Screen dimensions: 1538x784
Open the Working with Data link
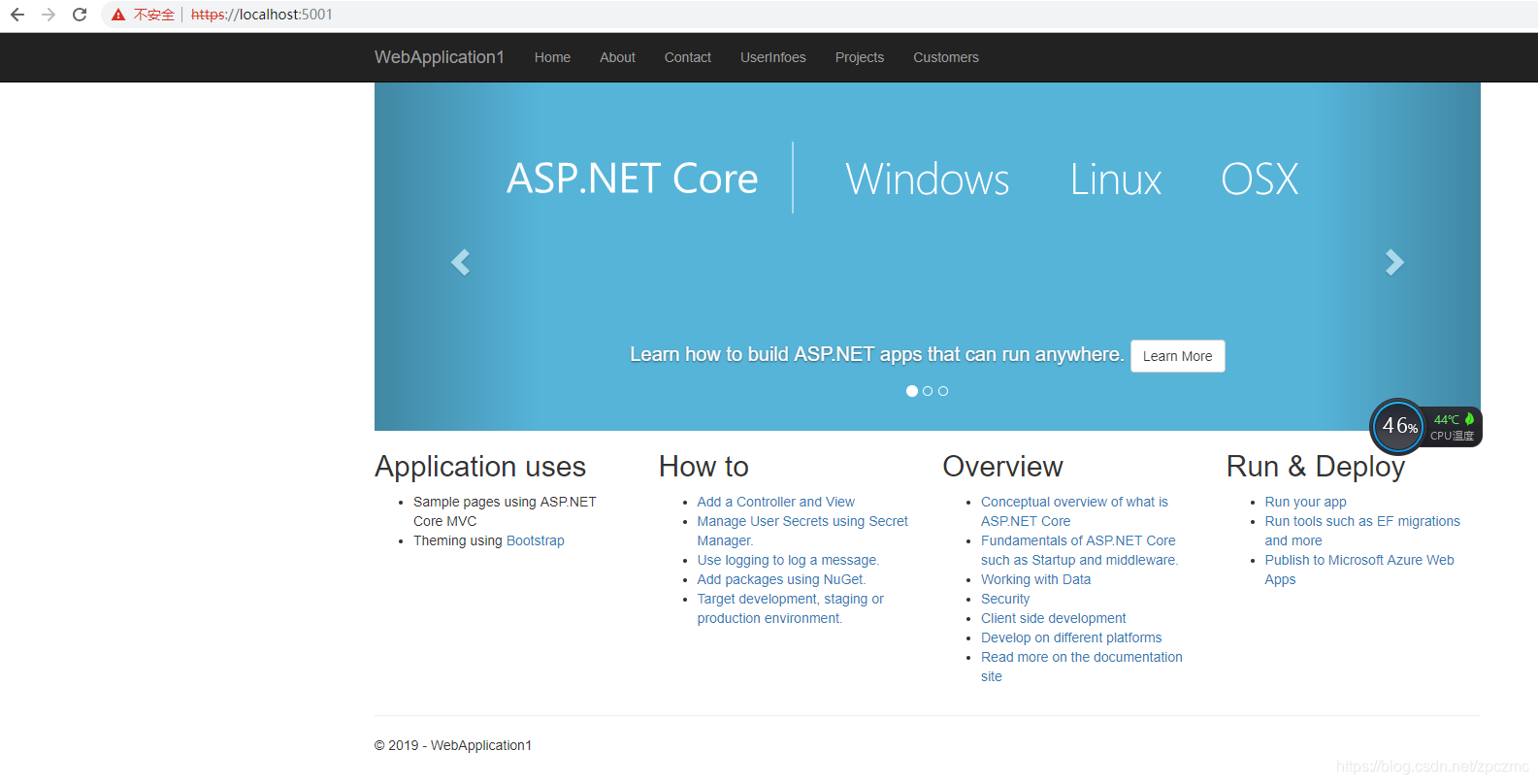(1035, 579)
